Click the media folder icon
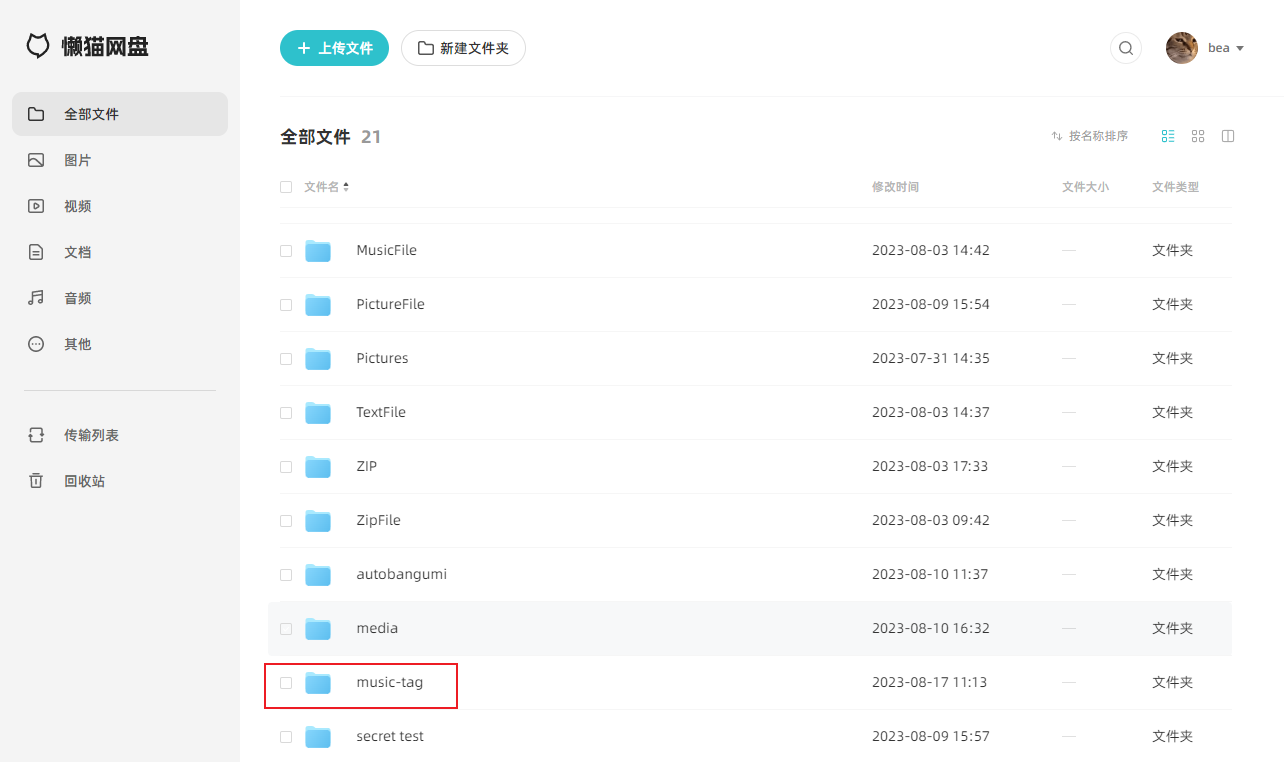 coord(318,629)
